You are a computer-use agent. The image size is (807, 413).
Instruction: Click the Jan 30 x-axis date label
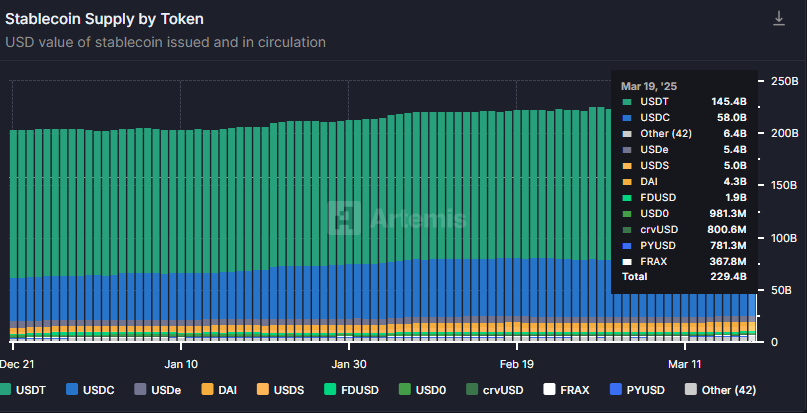pos(349,364)
